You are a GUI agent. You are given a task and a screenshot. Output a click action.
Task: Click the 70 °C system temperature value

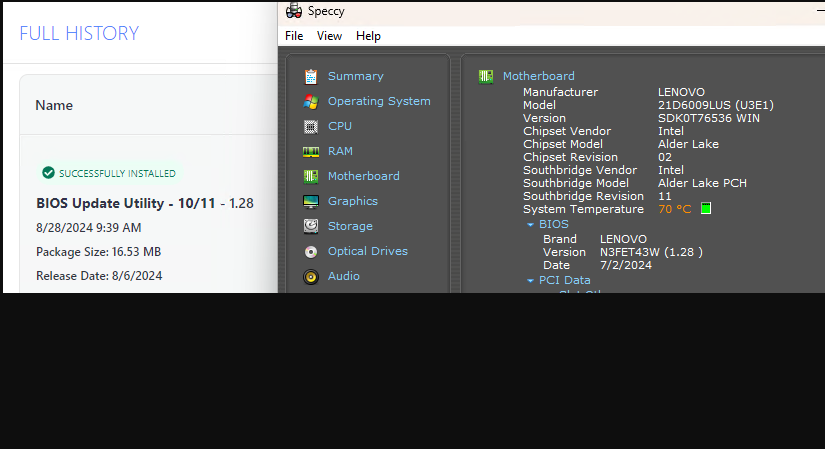coord(675,209)
